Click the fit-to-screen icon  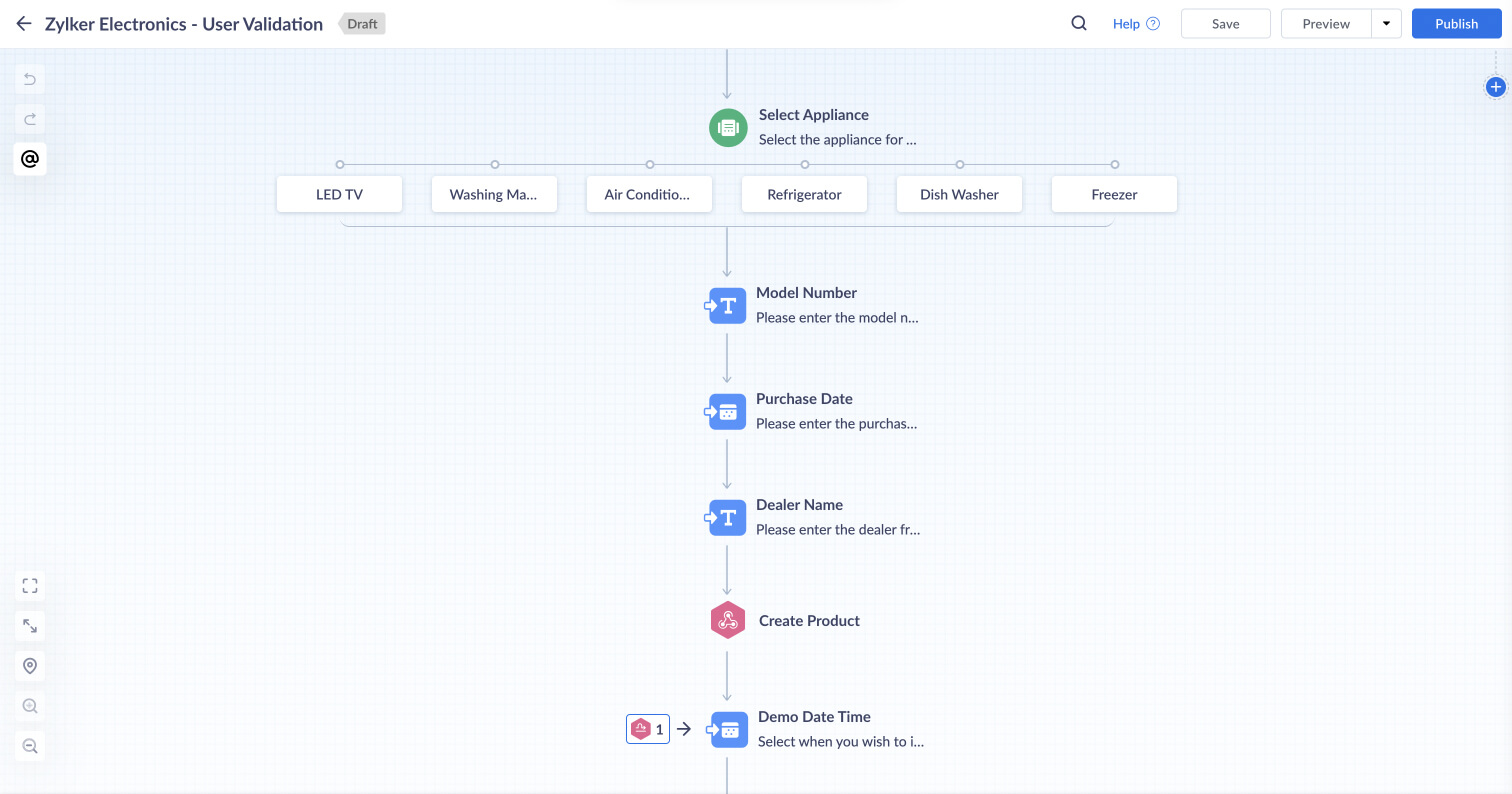(30, 586)
